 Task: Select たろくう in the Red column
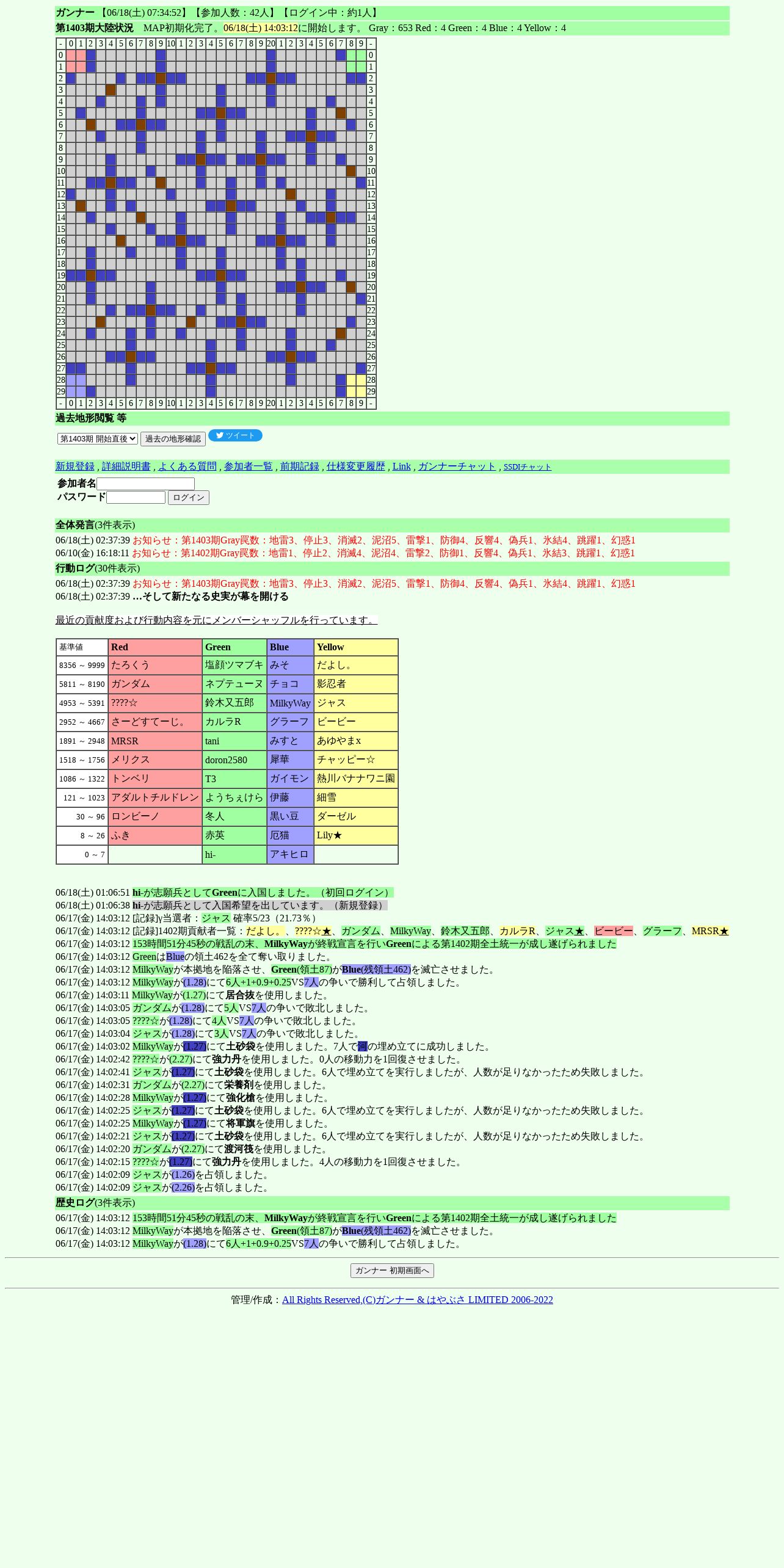[x=155, y=666]
